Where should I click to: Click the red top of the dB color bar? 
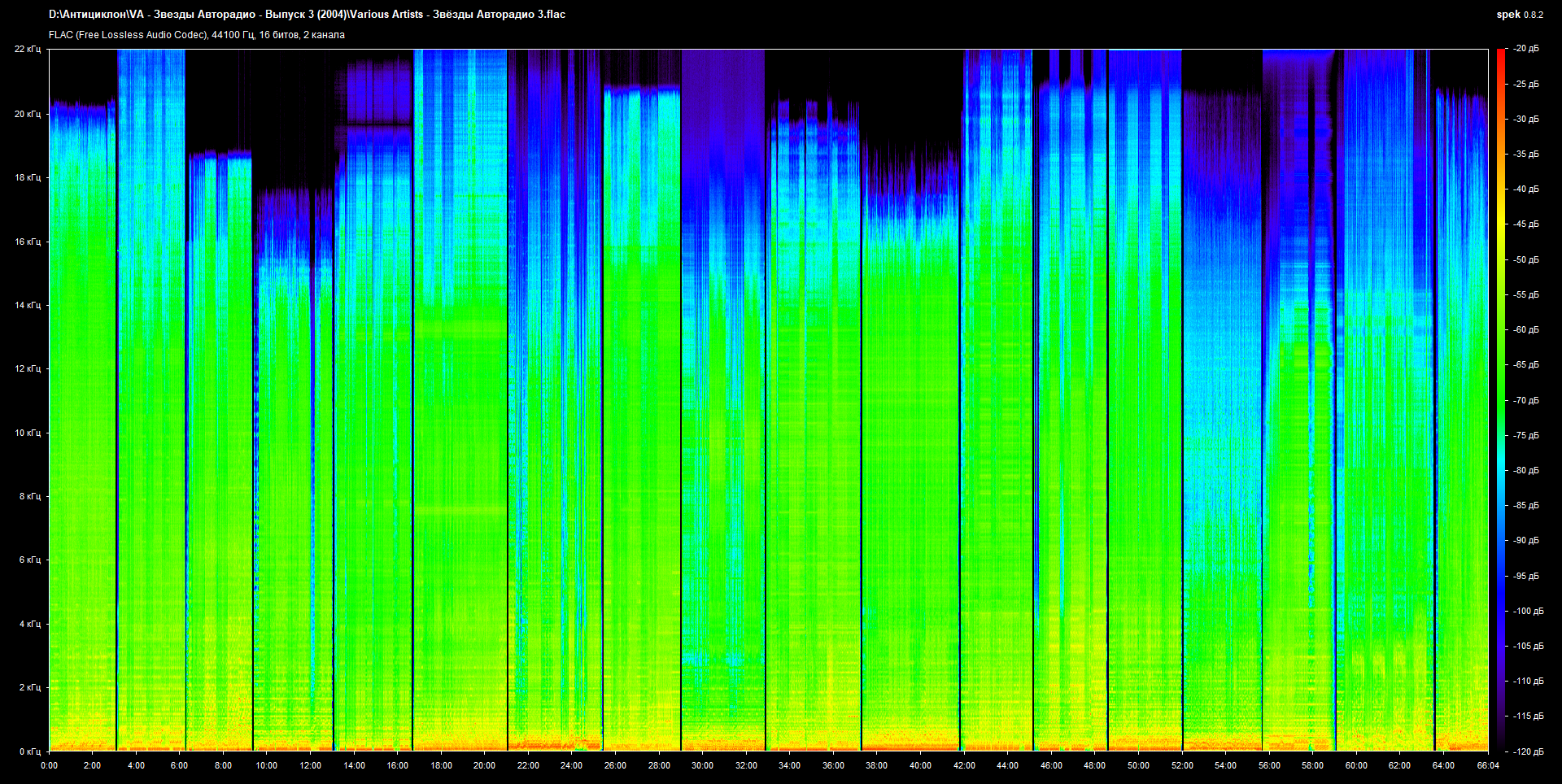[x=1500, y=54]
